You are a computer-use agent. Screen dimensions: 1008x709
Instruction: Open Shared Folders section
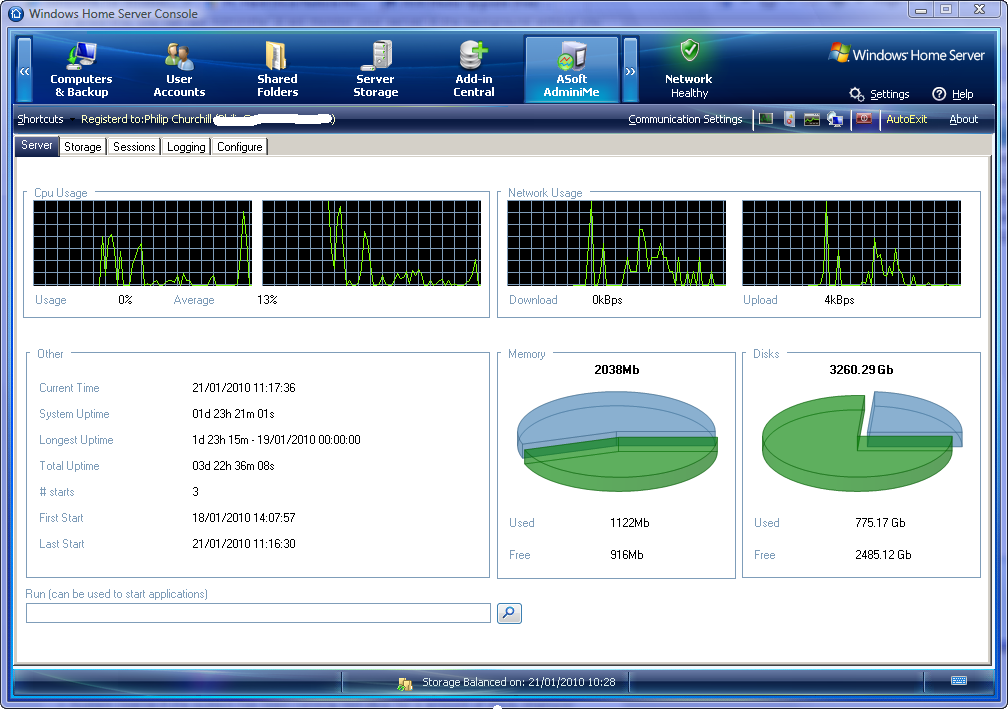(x=277, y=69)
